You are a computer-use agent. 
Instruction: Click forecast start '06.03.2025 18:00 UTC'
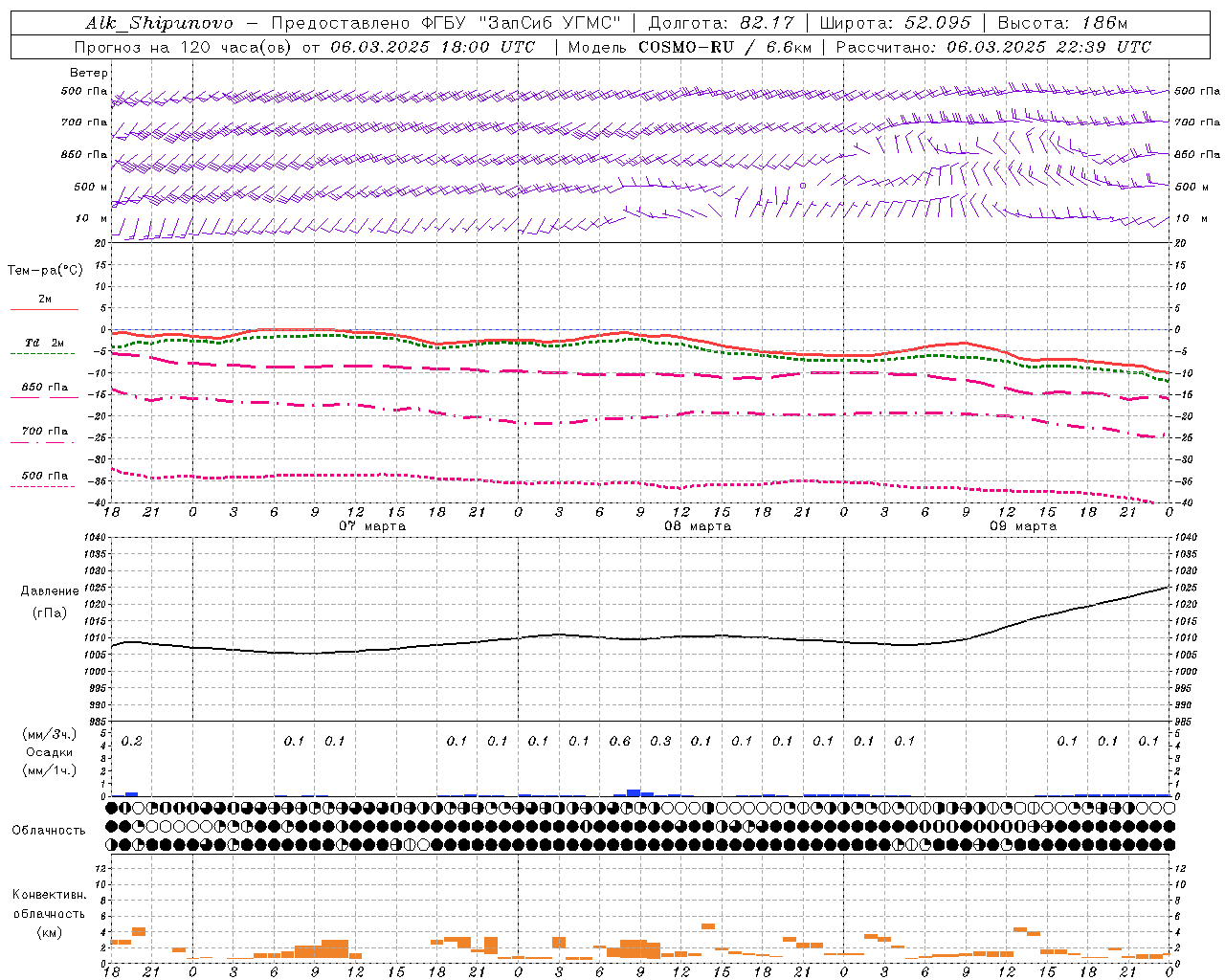(x=432, y=47)
